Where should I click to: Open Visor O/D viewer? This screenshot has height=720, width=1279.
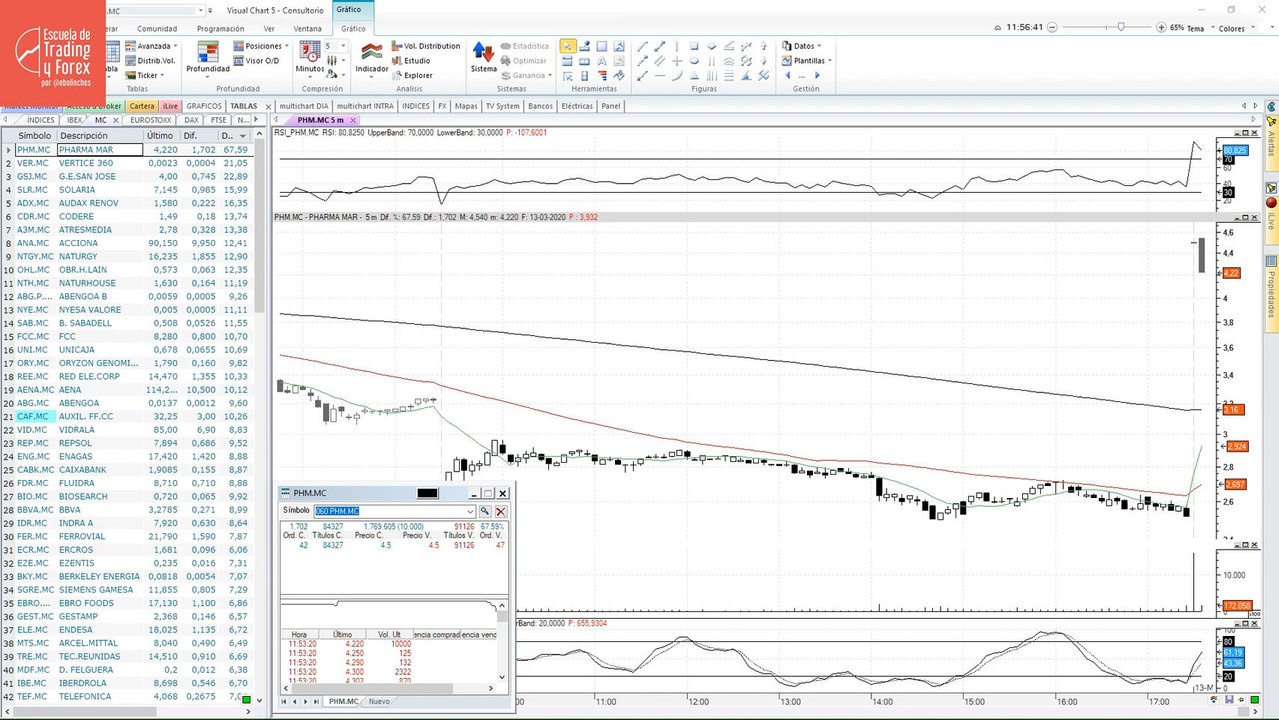tap(257, 61)
